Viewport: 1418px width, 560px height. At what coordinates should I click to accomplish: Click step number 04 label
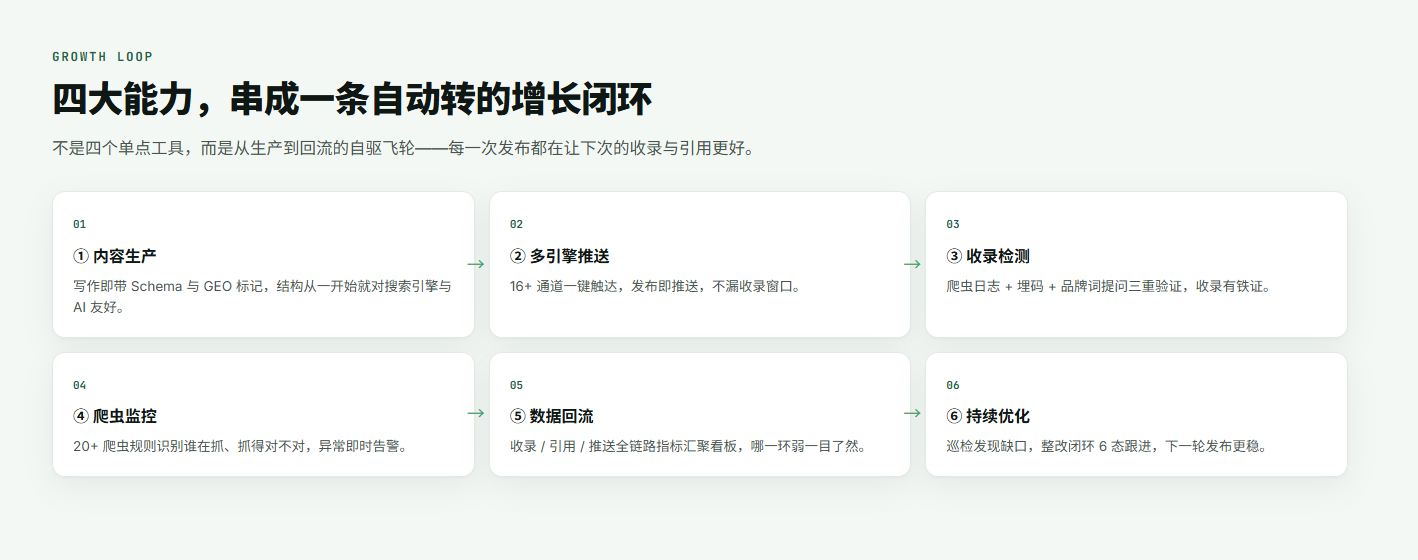point(80,385)
